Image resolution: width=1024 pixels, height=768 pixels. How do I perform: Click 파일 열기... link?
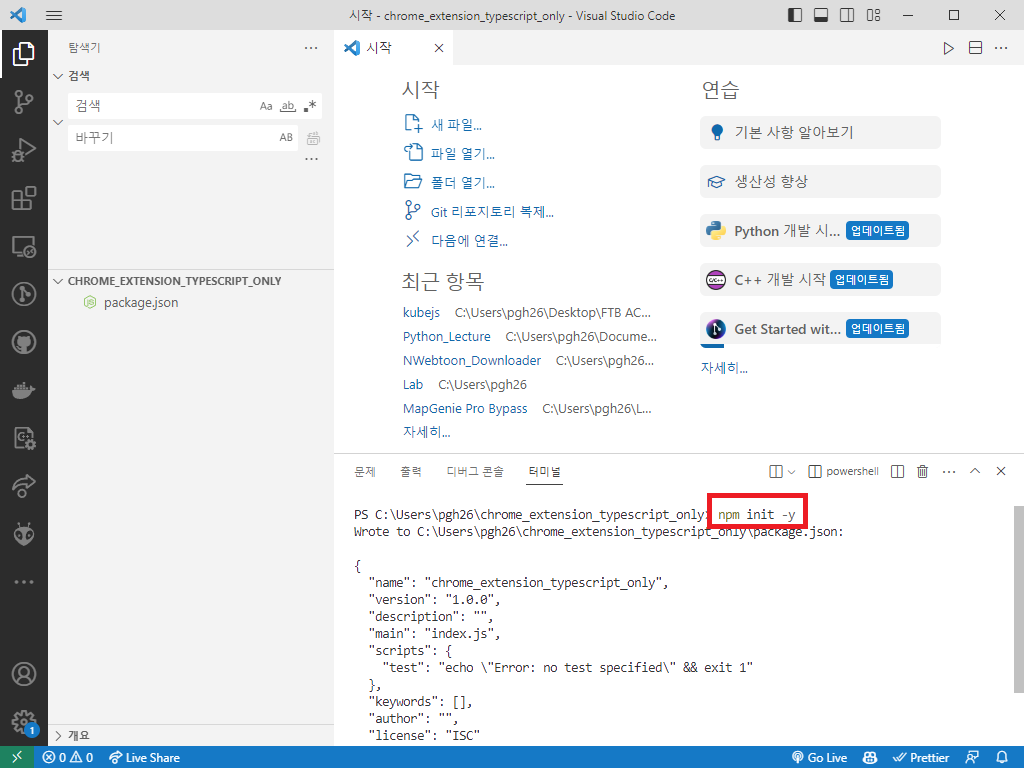pos(462,153)
